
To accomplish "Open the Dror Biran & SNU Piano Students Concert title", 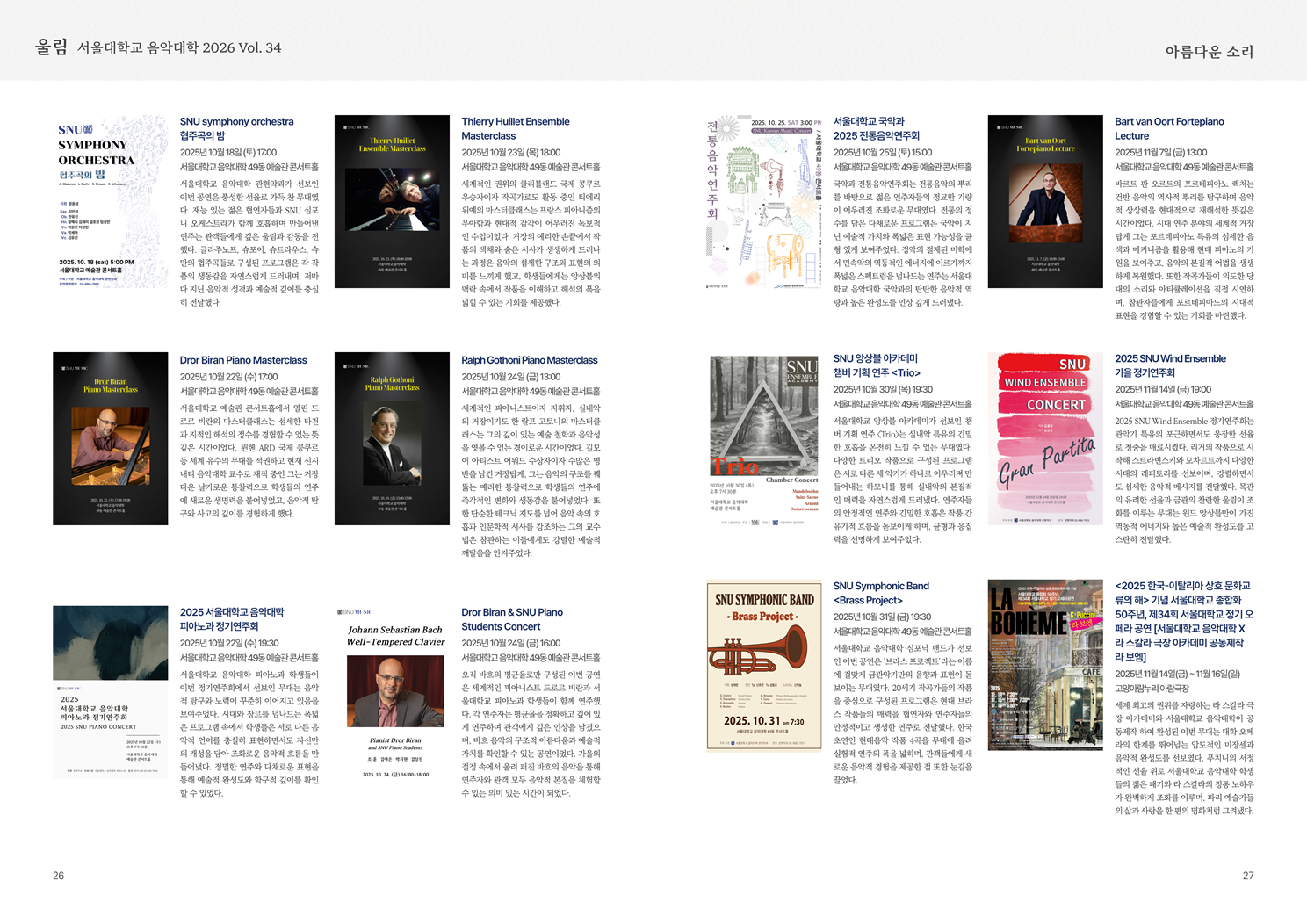I will [512, 619].
